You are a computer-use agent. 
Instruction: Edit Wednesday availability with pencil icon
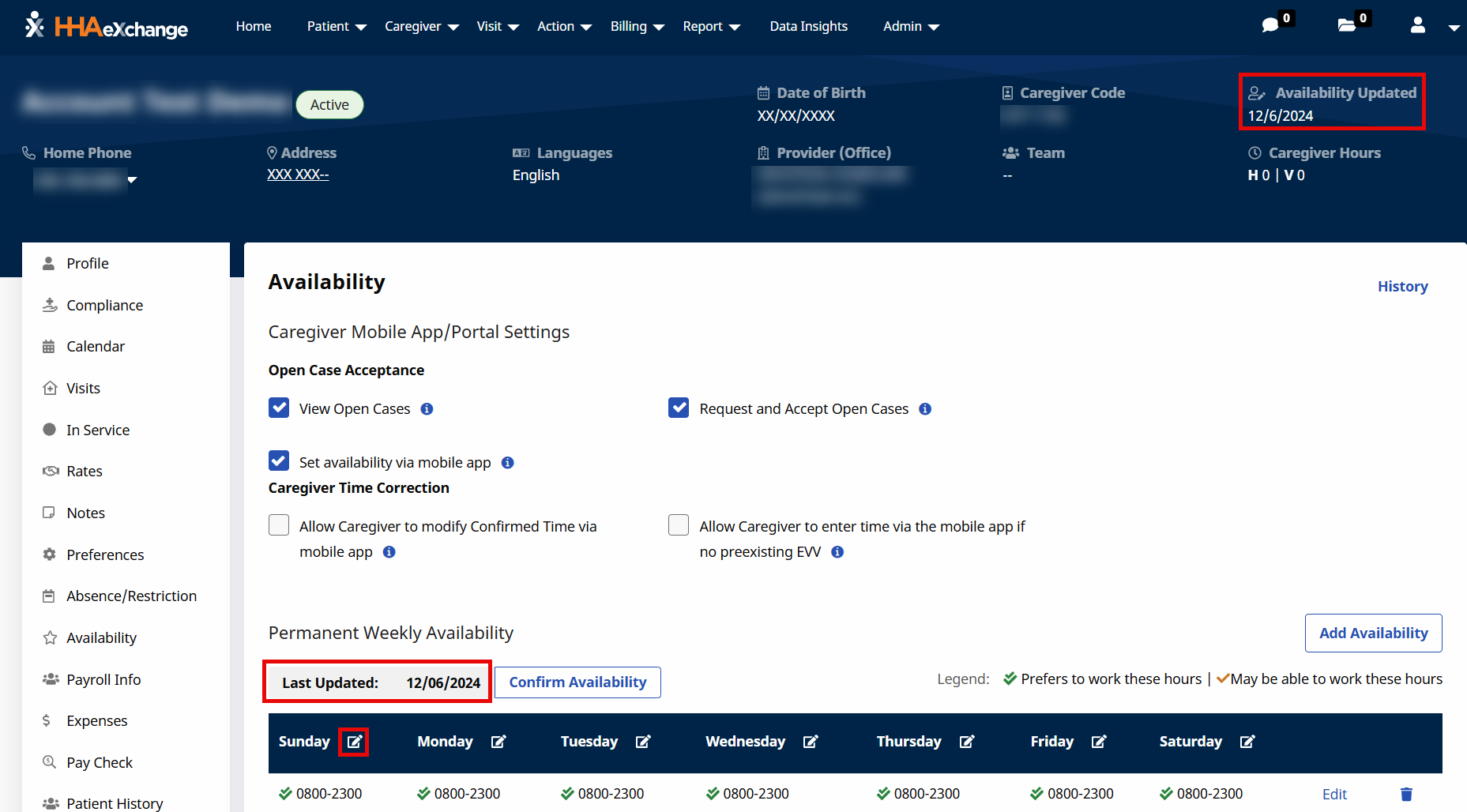pyautogui.click(x=811, y=741)
